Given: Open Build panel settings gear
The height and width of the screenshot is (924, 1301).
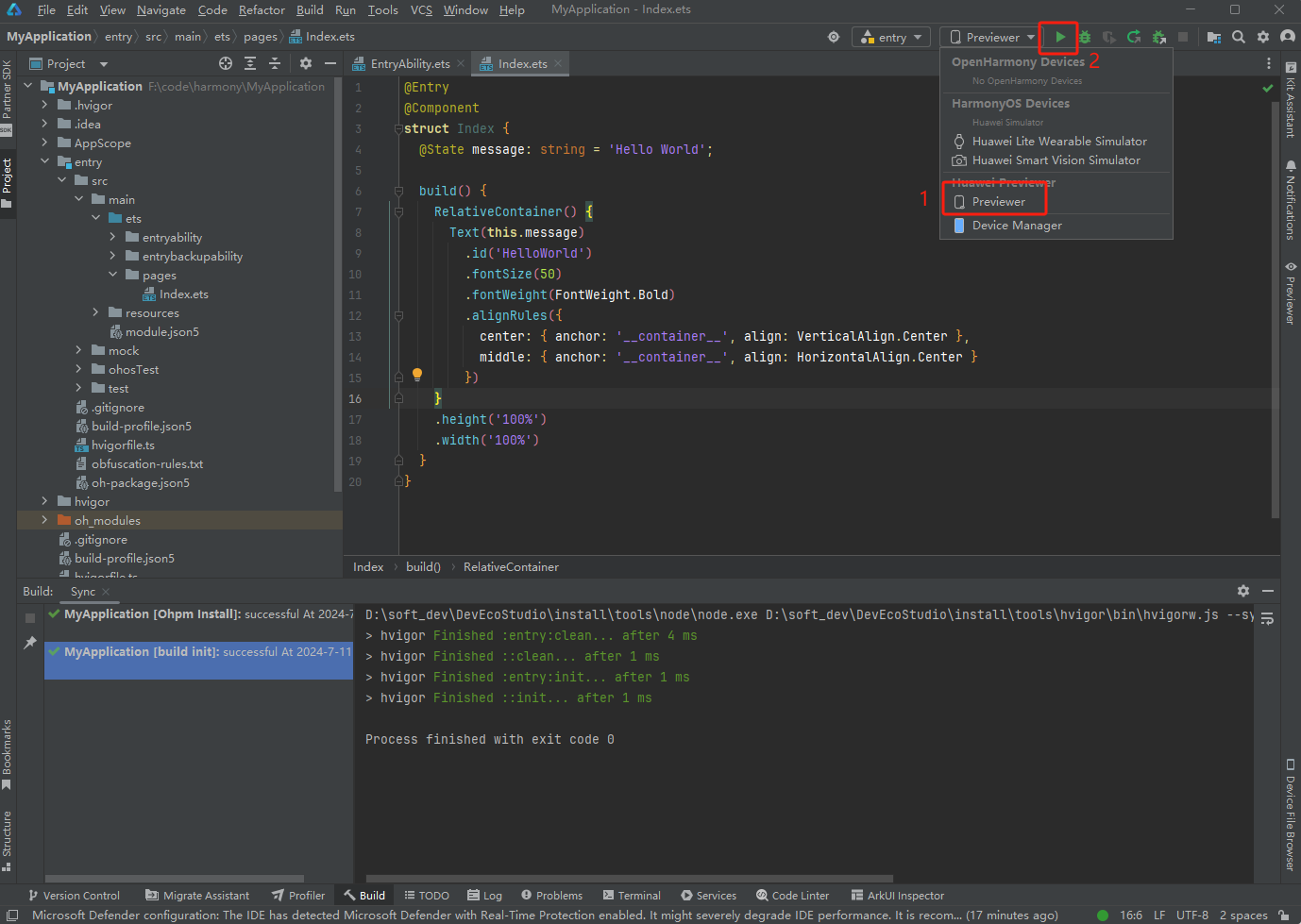Looking at the screenshot, I should pyautogui.click(x=1243, y=591).
